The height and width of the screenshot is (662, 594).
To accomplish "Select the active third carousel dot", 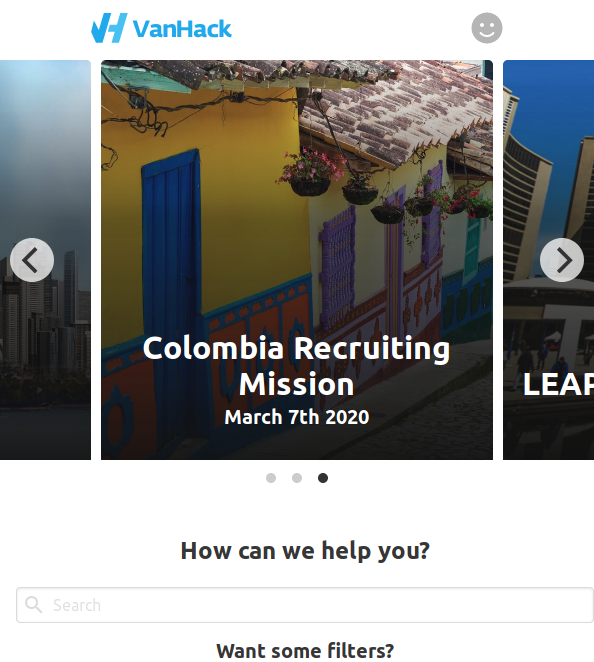I will tap(323, 478).
